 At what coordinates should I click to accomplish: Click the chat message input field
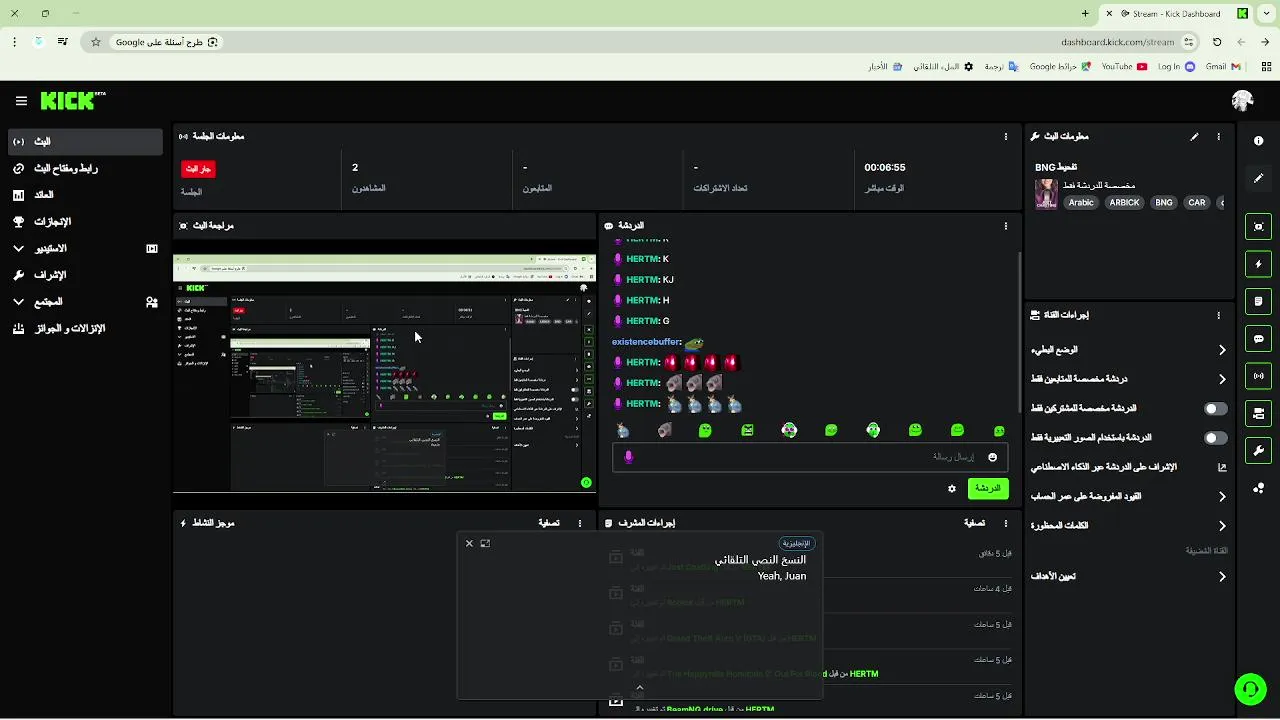[x=810, y=457]
